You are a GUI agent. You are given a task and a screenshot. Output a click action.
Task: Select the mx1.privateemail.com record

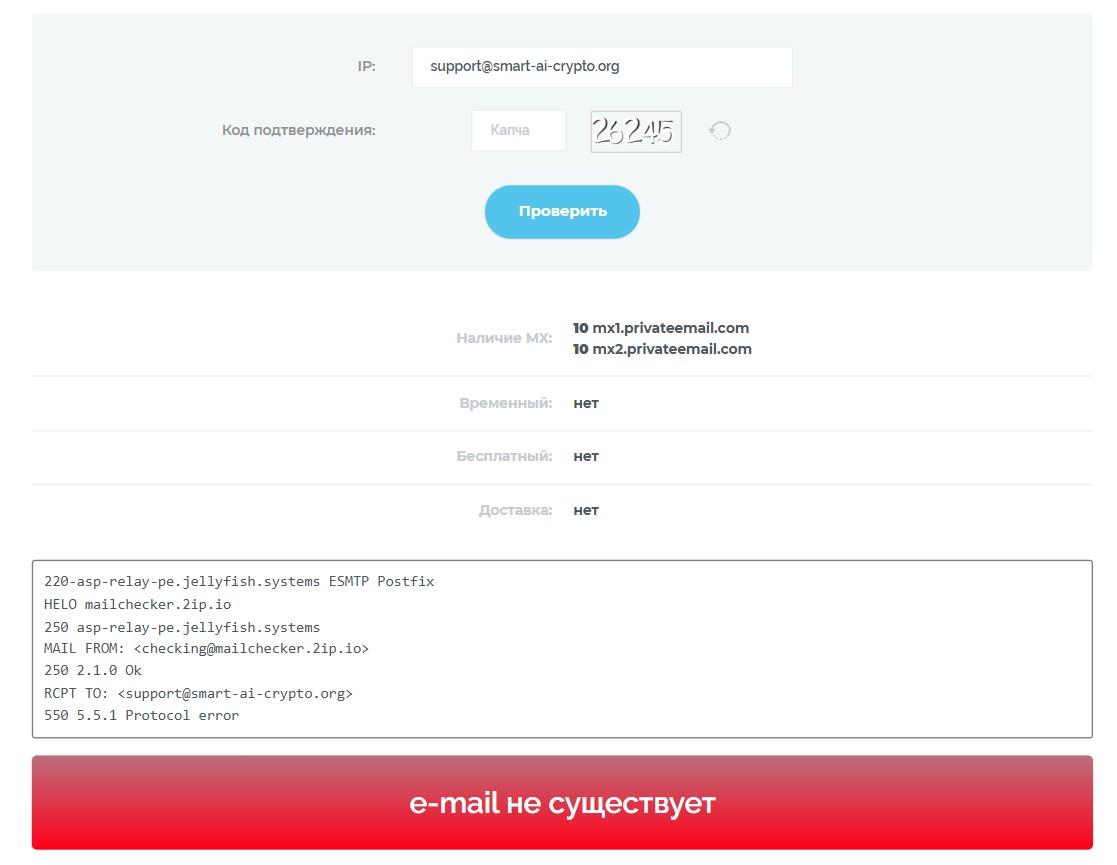point(661,328)
